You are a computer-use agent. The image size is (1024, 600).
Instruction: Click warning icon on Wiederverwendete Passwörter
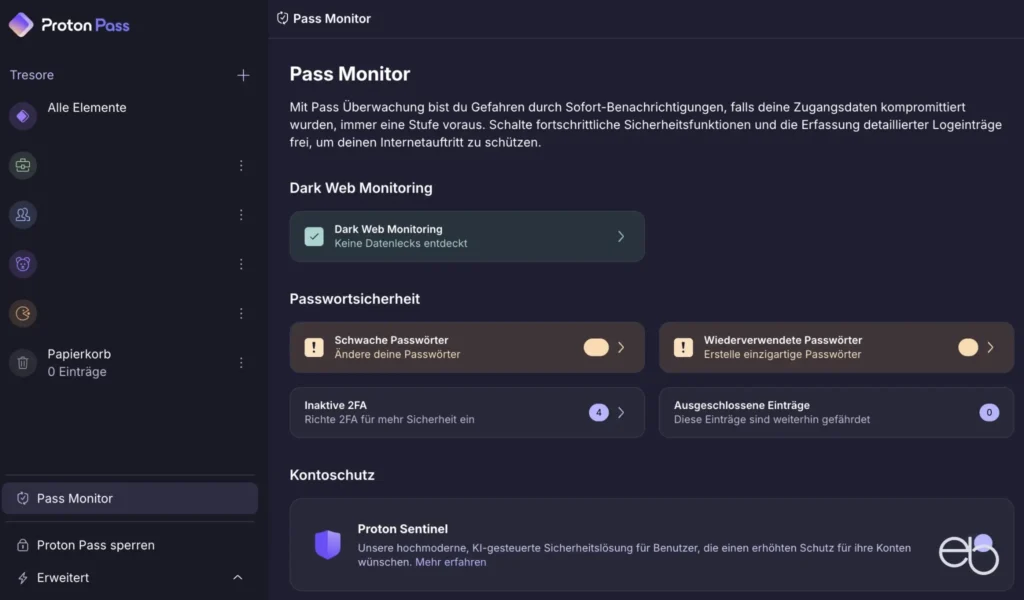click(683, 347)
